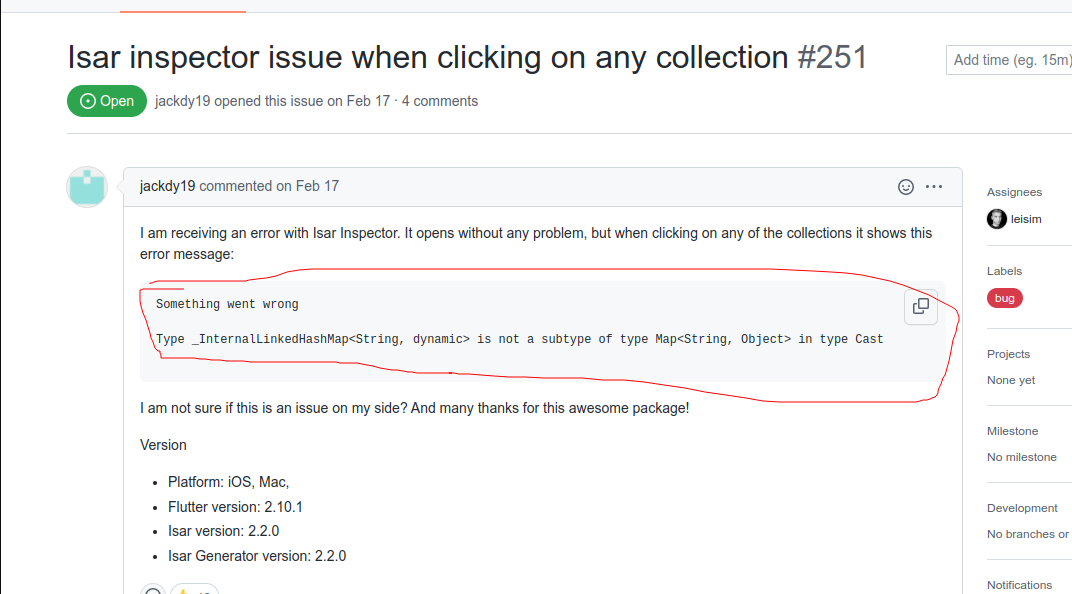Add a thumbs-up reaction below the comment
The width and height of the screenshot is (1072, 594).
[x=193, y=591]
